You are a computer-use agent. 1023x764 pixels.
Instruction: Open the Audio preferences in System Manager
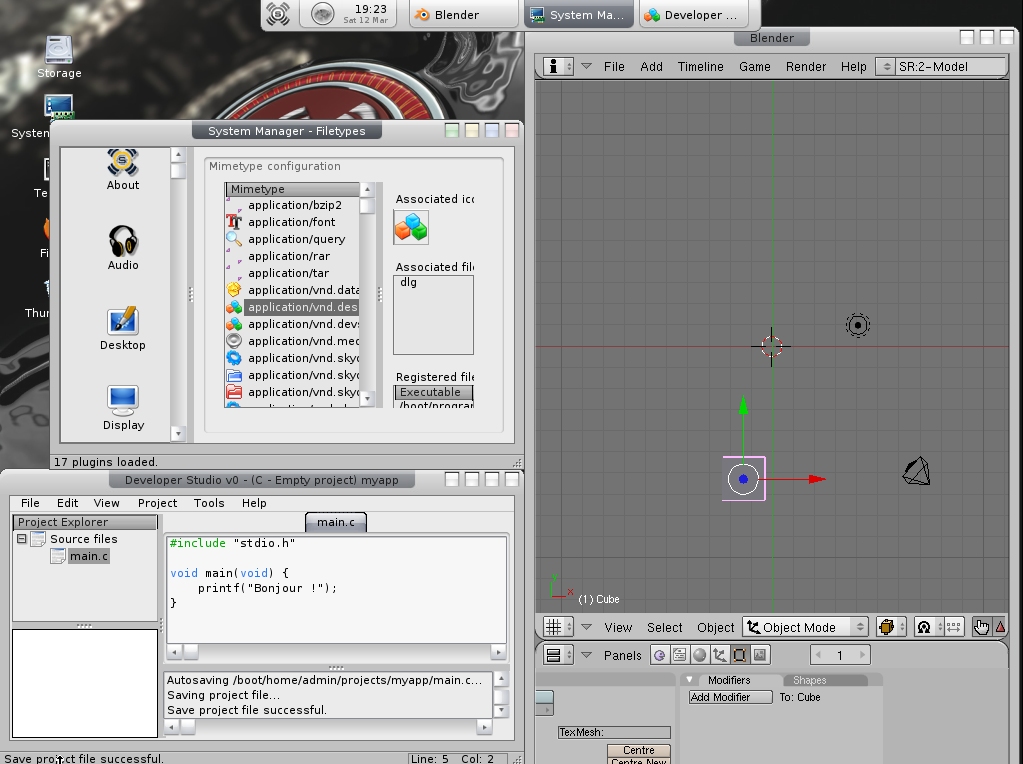pos(123,247)
